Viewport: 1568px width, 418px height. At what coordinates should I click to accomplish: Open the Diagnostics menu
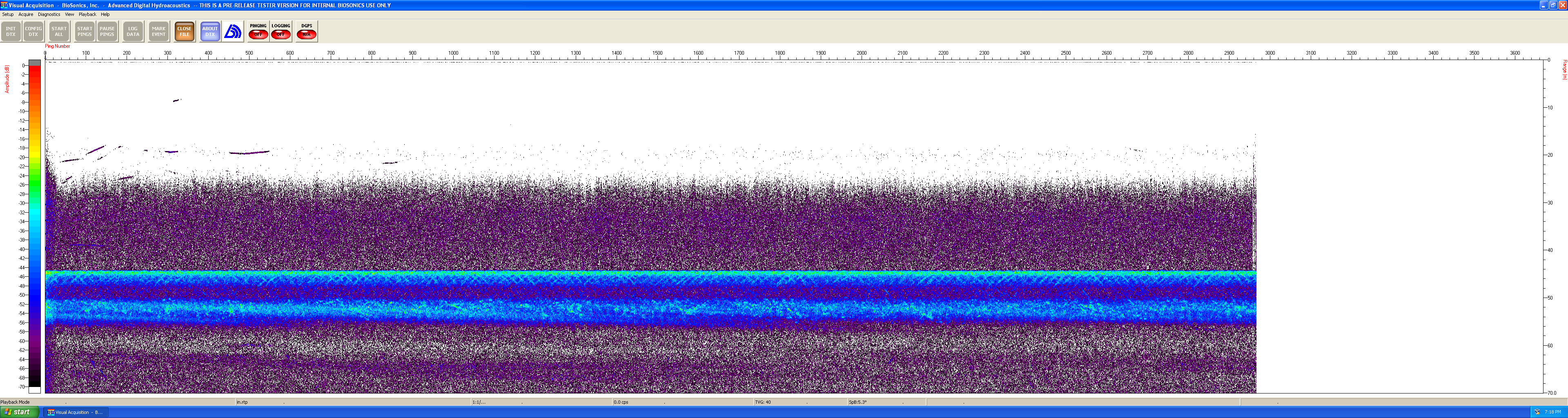tap(49, 15)
